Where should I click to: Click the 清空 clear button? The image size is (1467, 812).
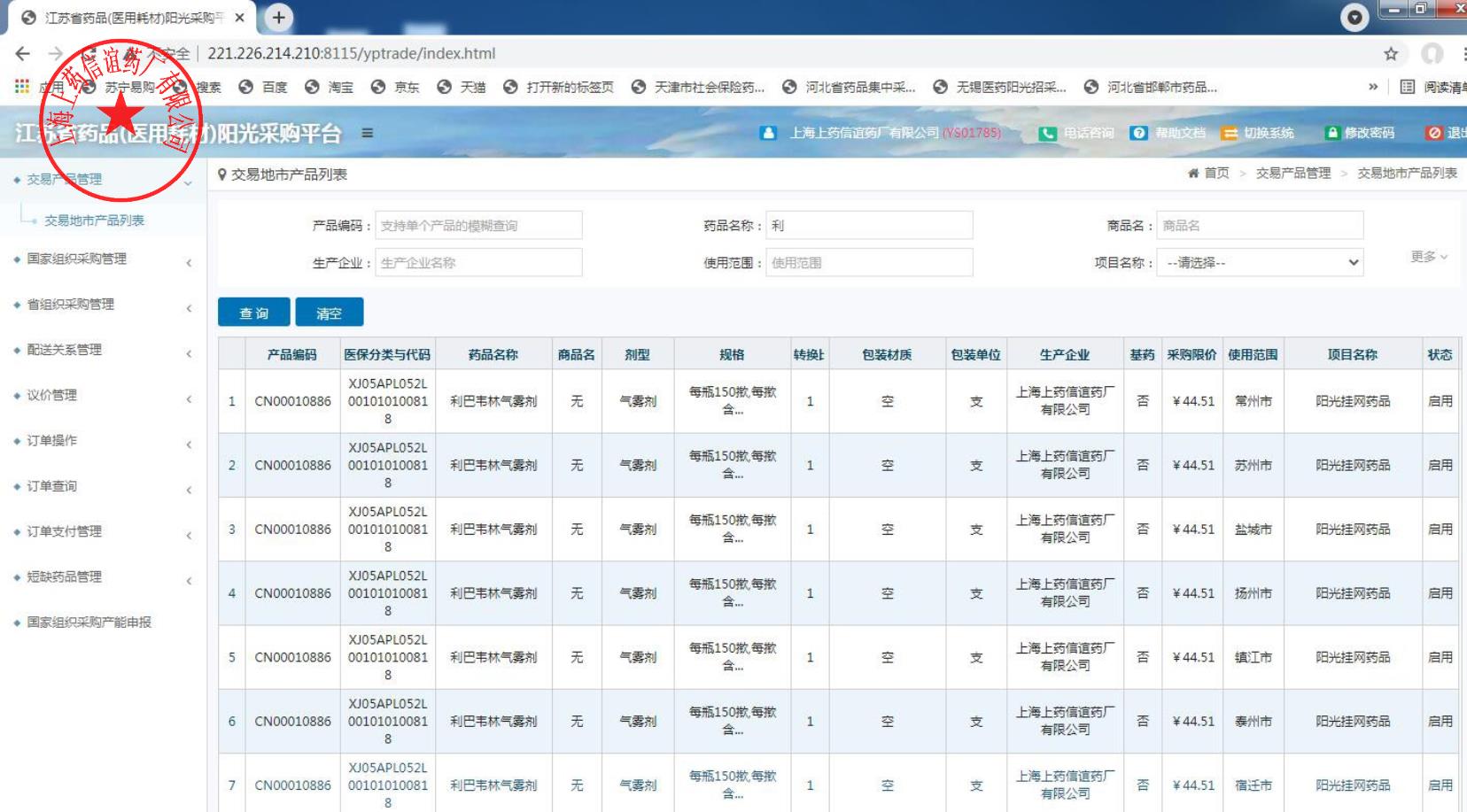coord(329,313)
